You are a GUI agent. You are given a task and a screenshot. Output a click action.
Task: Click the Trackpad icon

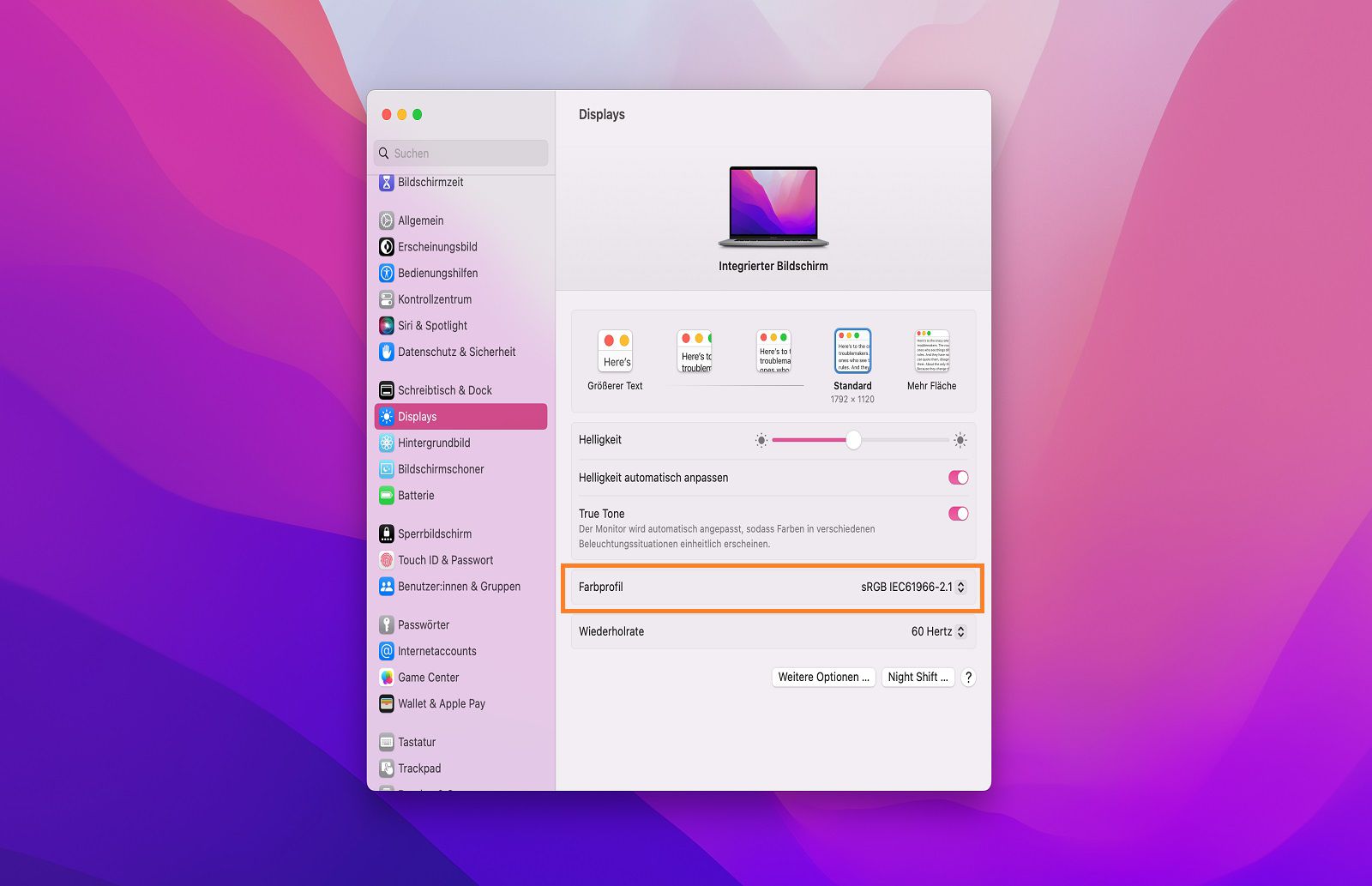point(387,768)
